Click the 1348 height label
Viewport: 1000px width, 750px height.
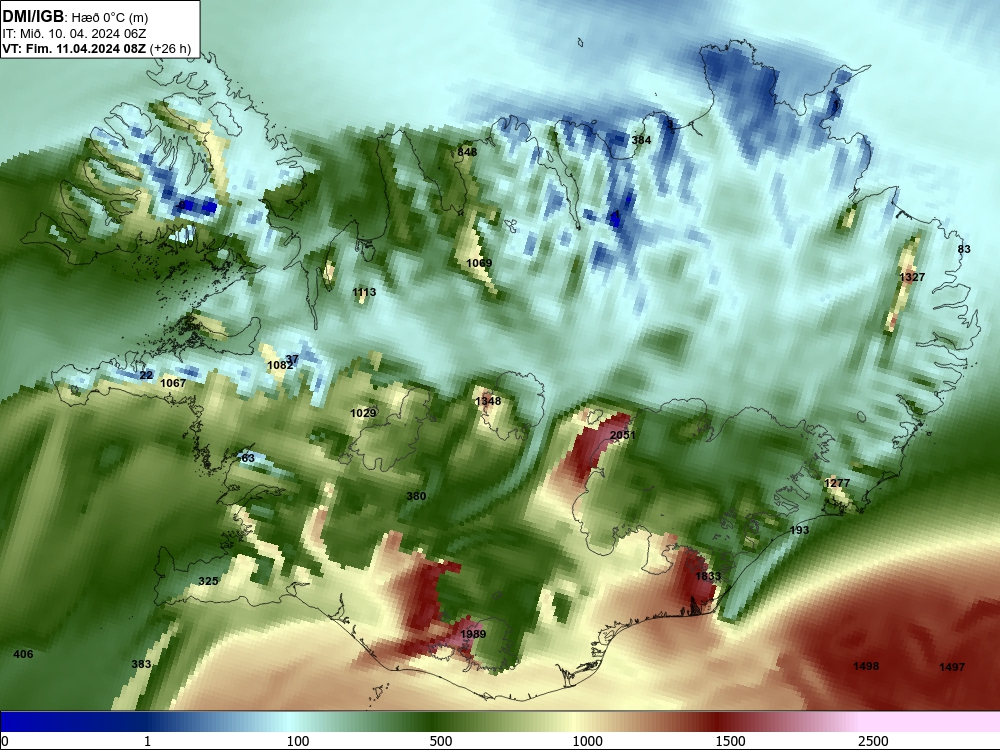(x=488, y=401)
